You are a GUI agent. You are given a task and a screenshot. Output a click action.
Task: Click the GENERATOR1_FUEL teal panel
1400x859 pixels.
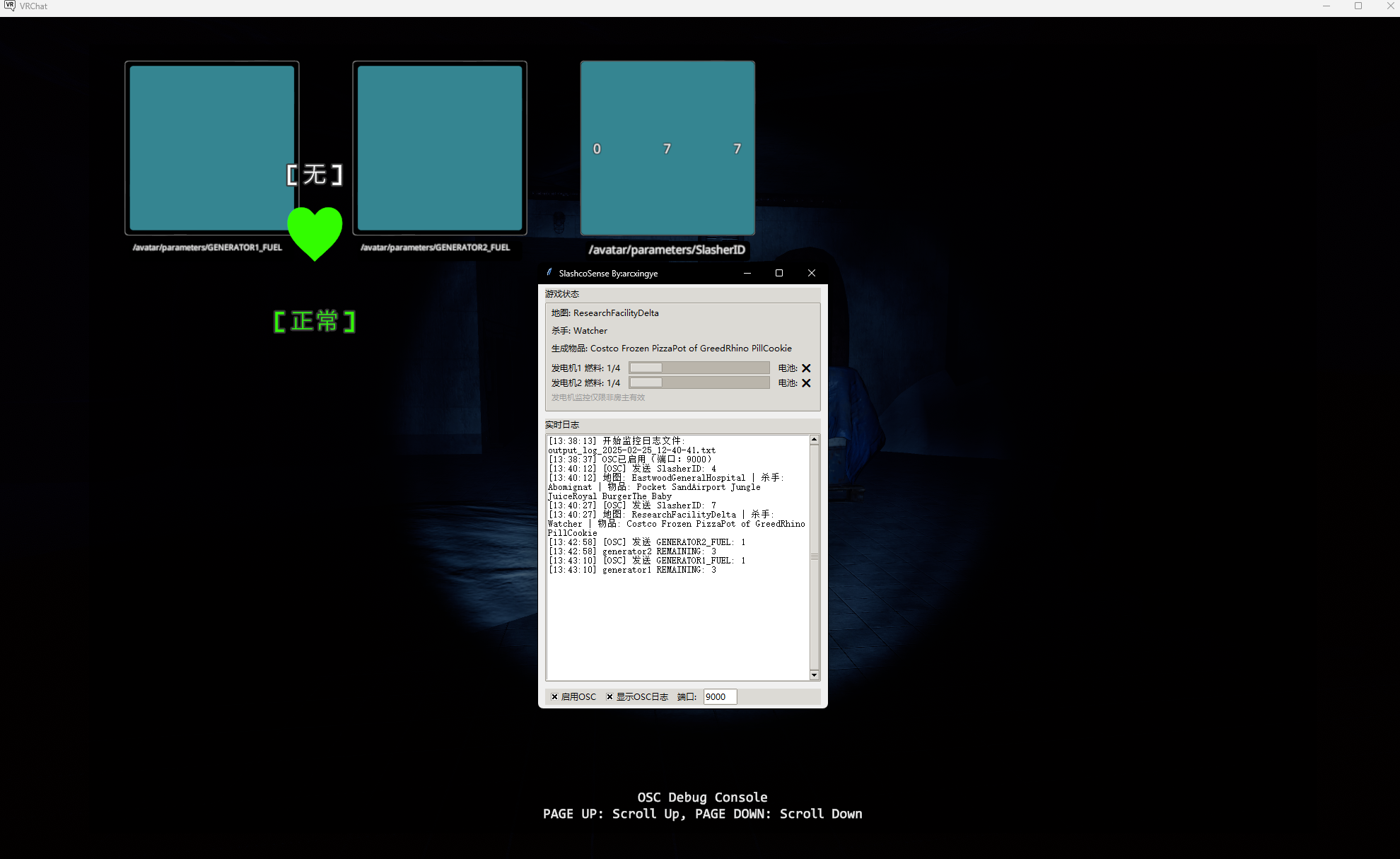tap(211, 148)
